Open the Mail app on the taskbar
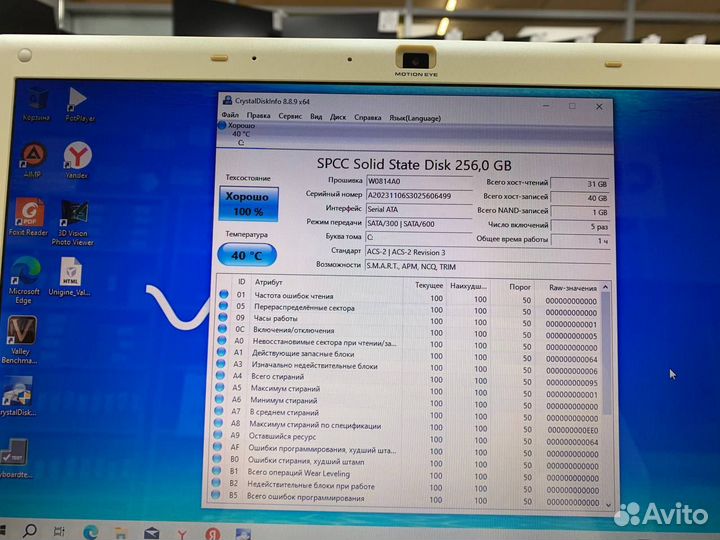The height and width of the screenshot is (540, 720). pyautogui.click(x=152, y=534)
